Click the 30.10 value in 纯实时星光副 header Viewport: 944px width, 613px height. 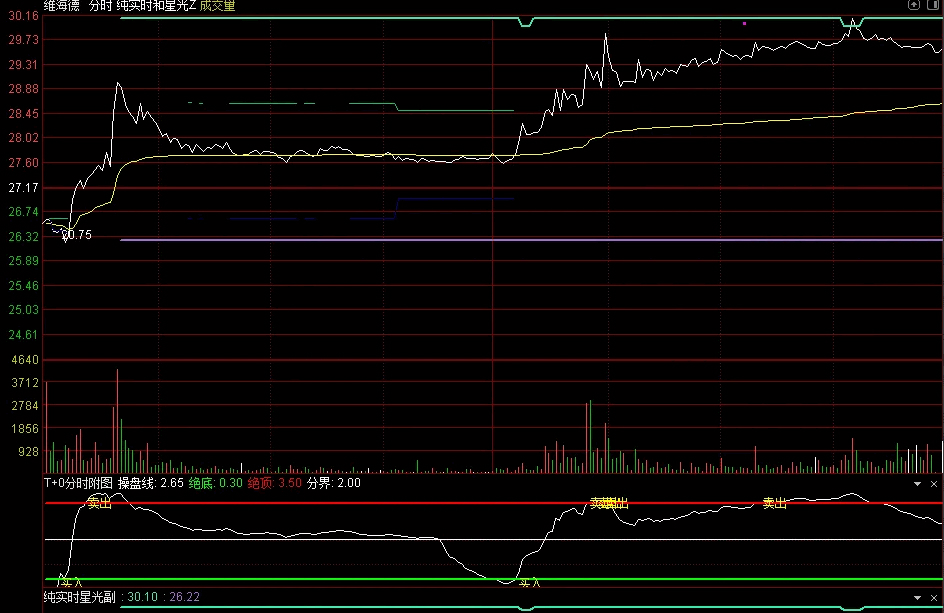(143, 597)
